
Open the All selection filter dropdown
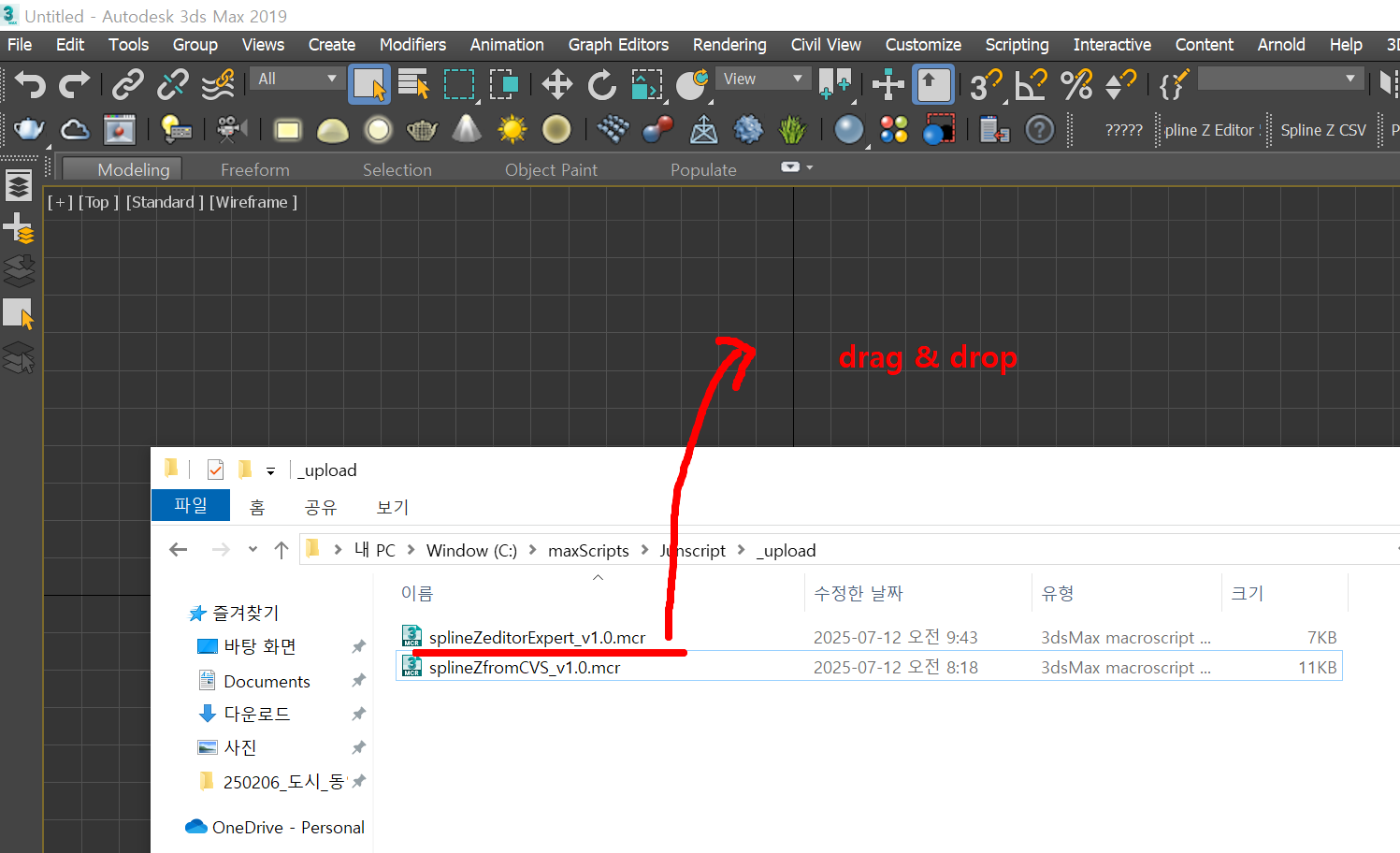(296, 79)
